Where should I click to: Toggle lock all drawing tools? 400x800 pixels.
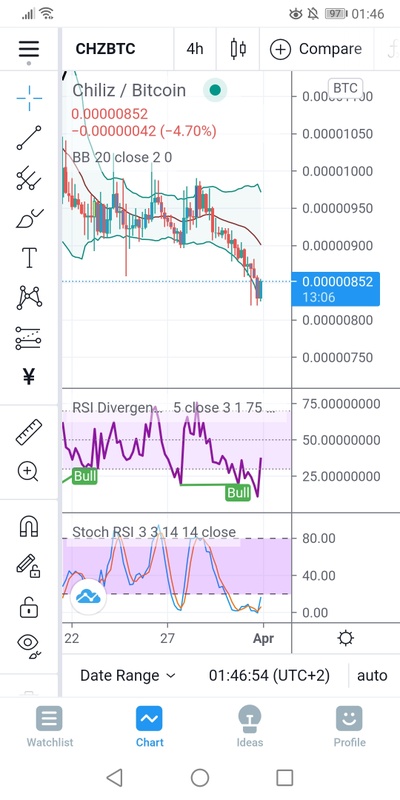[29, 607]
